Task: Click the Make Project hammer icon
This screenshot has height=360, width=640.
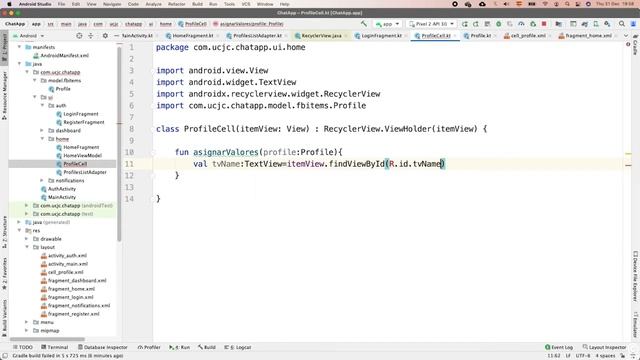Action: pos(363,24)
